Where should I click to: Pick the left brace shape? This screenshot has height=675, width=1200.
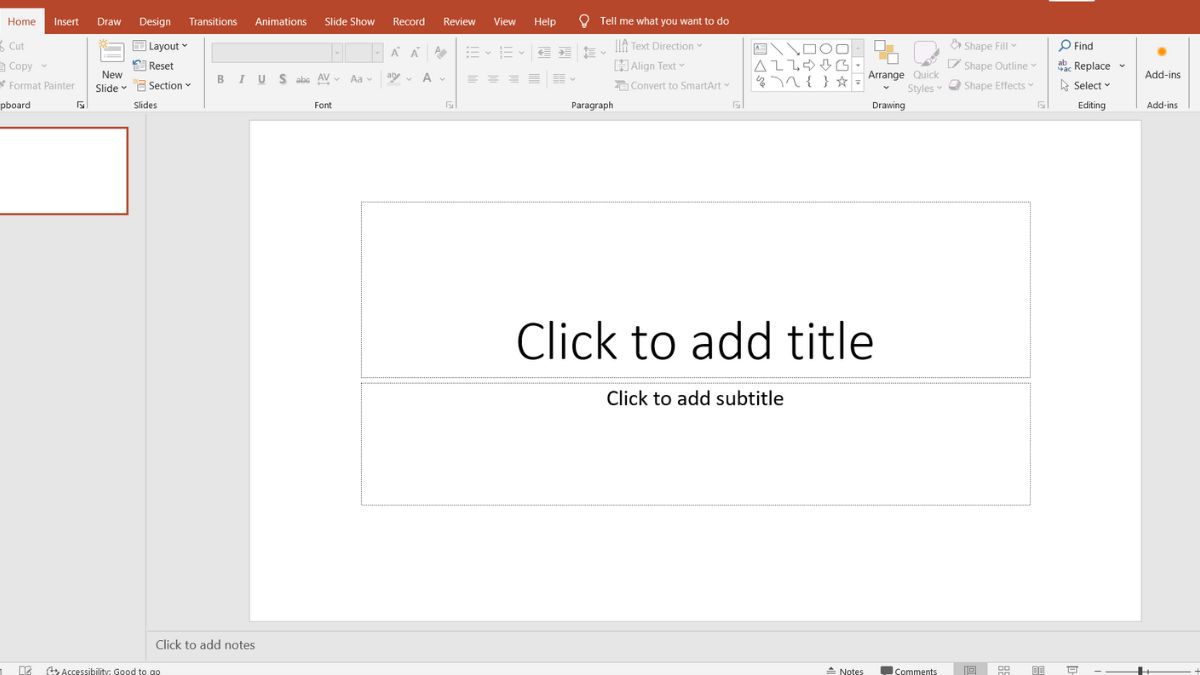pyautogui.click(x=809, y=82)
